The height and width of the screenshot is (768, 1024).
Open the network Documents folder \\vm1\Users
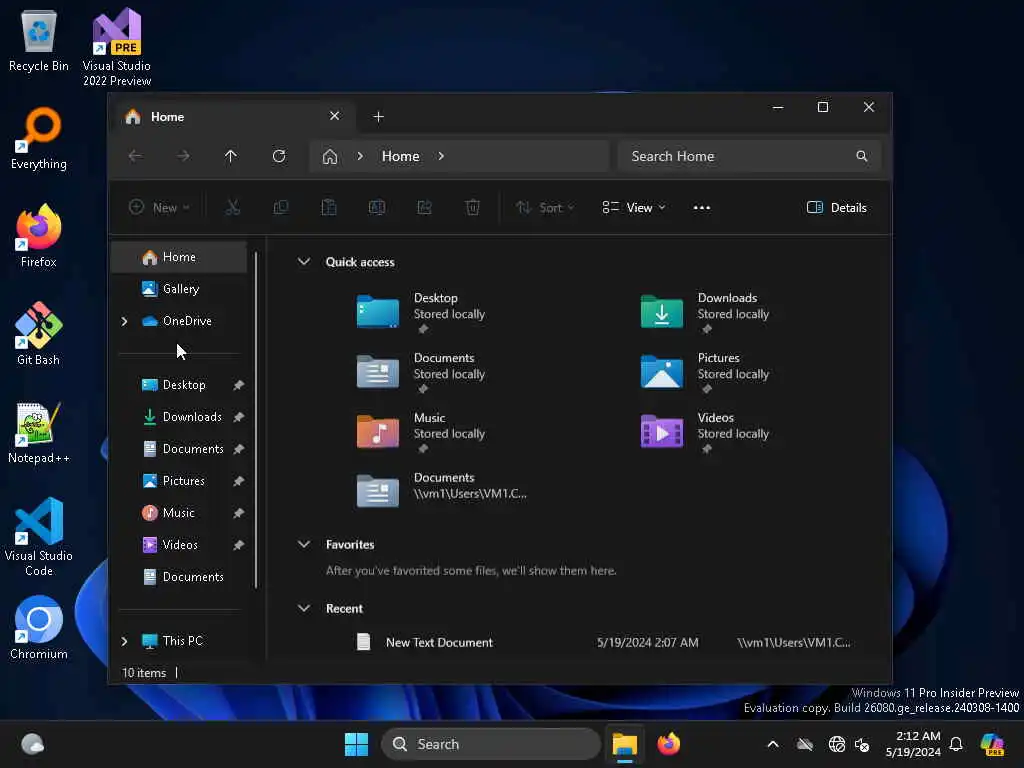coord(441,490)
